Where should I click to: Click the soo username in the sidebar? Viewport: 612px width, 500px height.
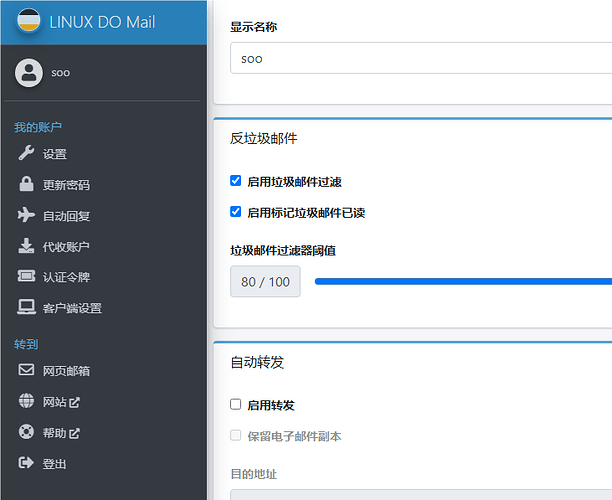click(x=60, y=73)
